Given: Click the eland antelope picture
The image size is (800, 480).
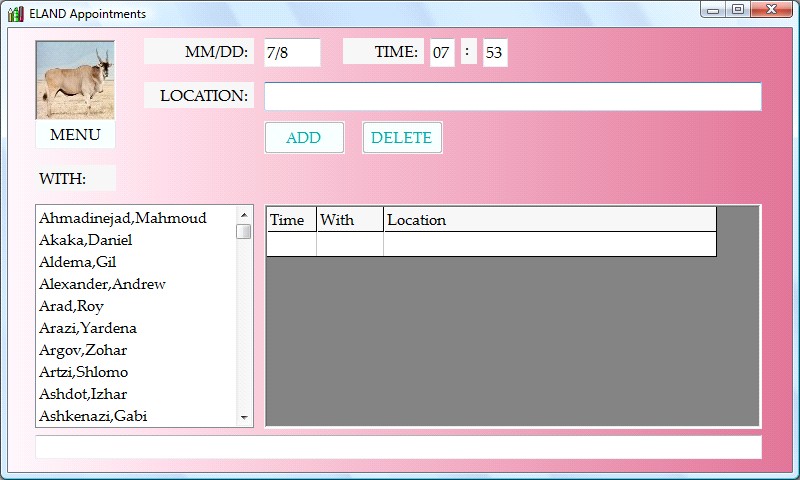Looking at the screenshot, I should coord(75,80).
